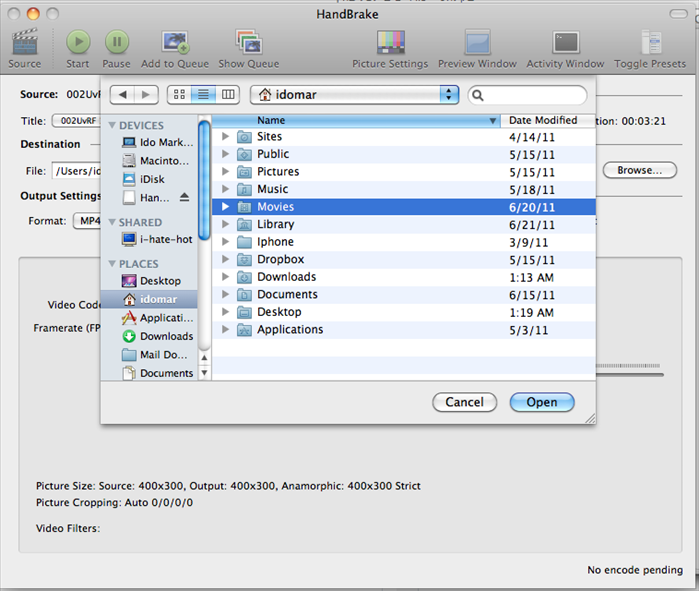Select the Han... volume in sidebar
Viewport: 699px width, 591px height.
tap(150, 197)
